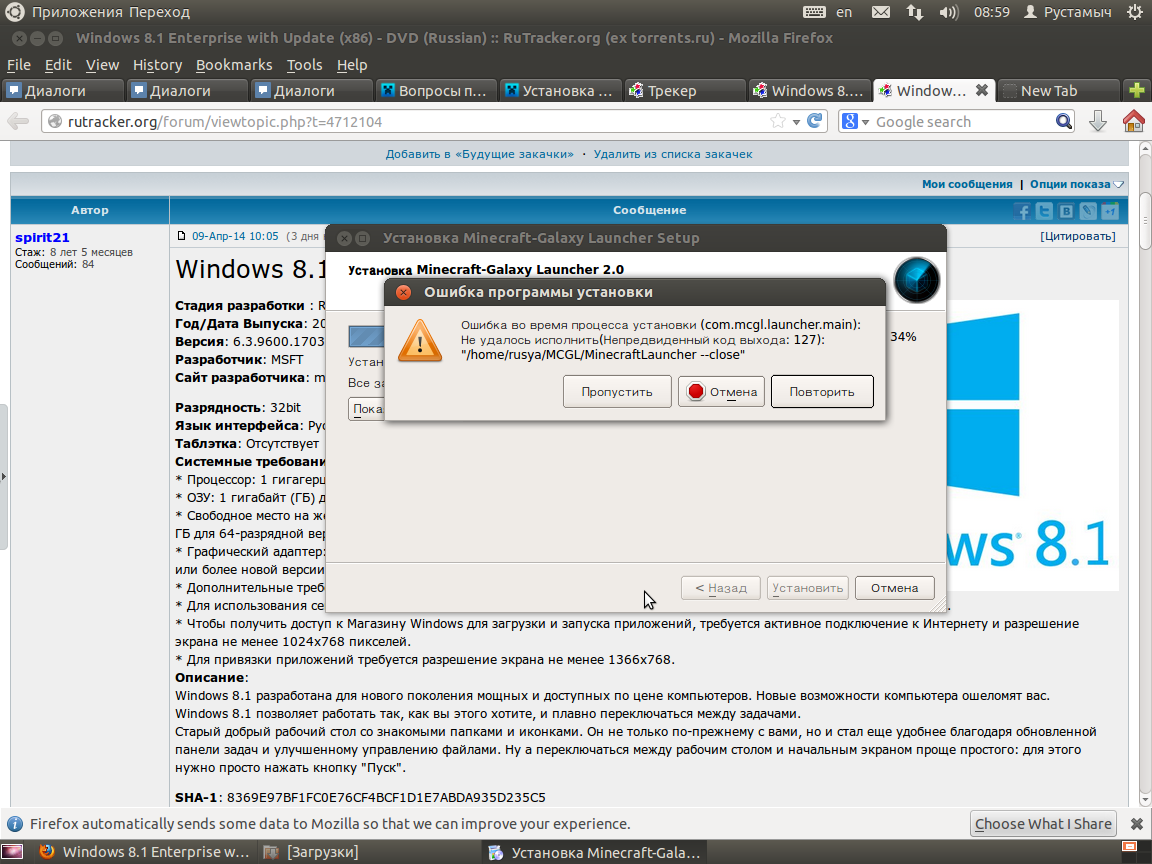Open the mail envelope indicator
Screen dimensions: 1152x864
tap(880, 12)
